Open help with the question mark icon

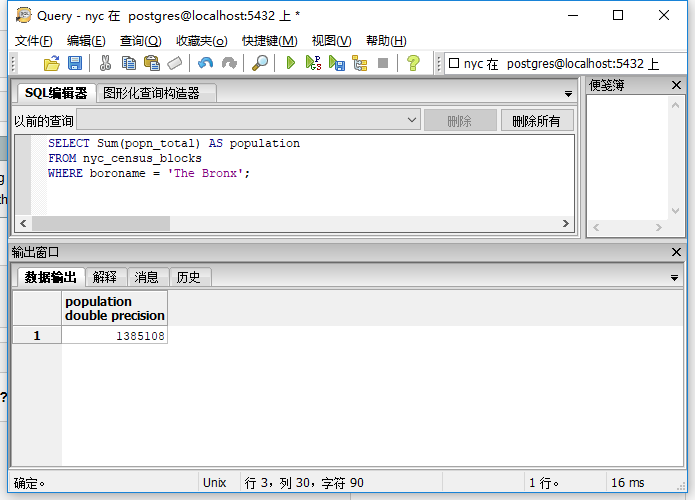coord(413,63)
